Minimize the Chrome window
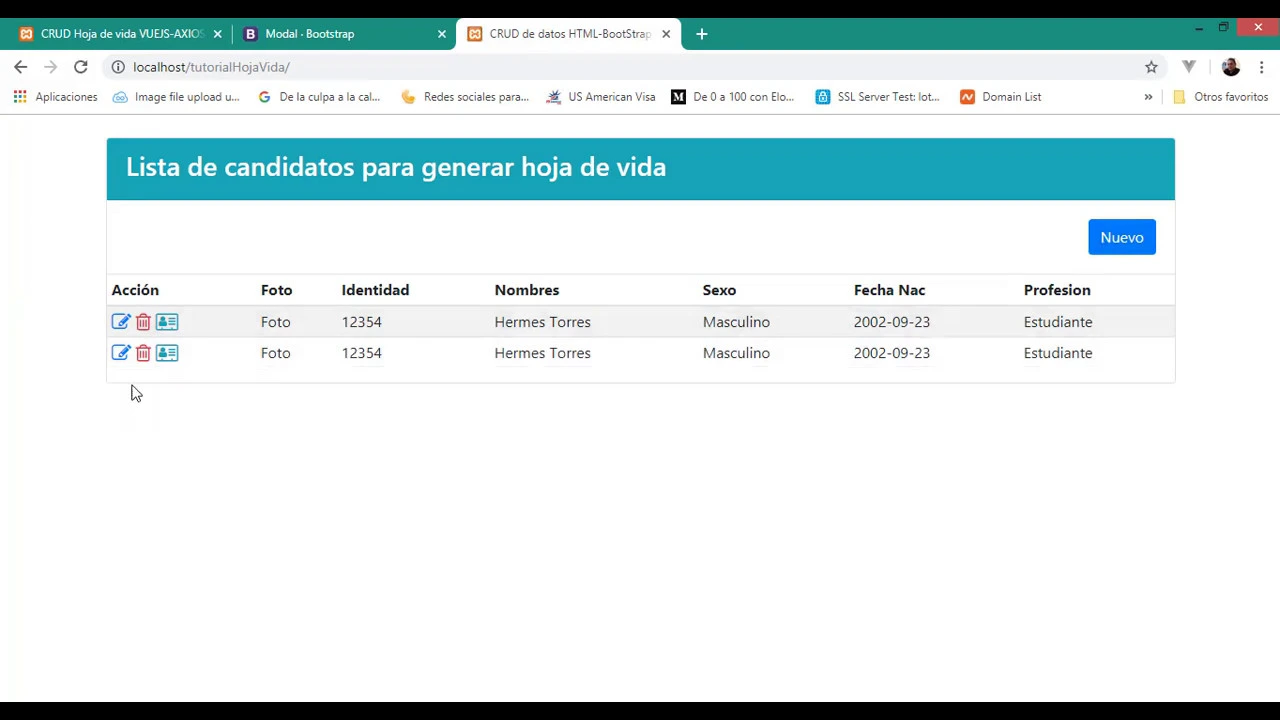This screenshot has height=720, width=1280. point(1199,28)
